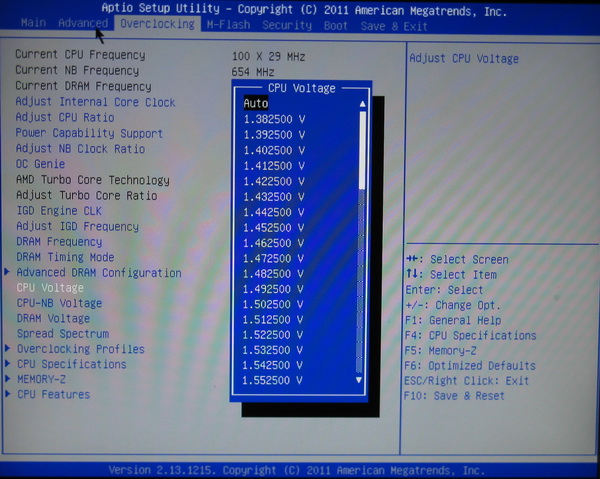
Task: Switch to the Advanced tab
Action: (x=83, y=23)
